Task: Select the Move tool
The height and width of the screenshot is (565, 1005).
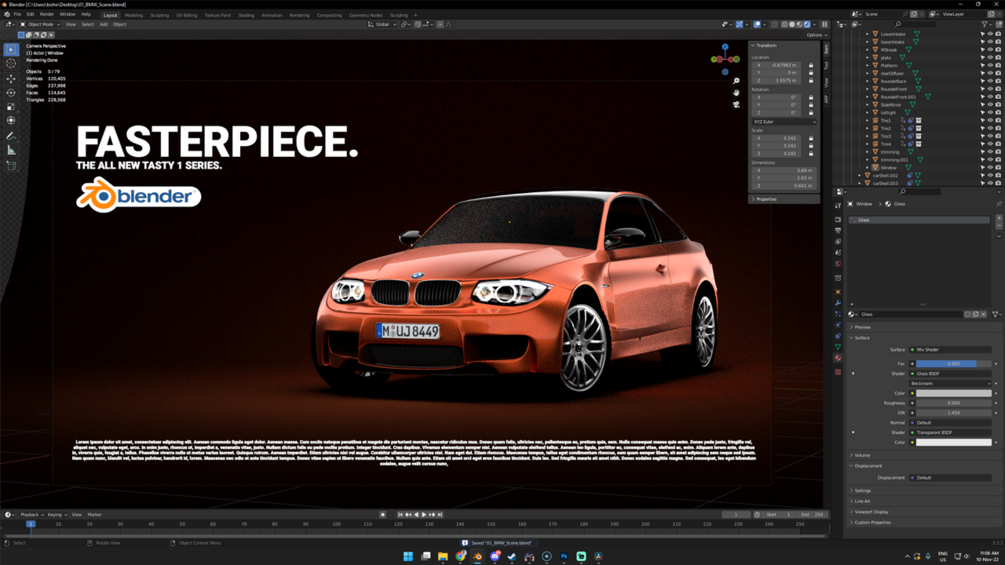Action: click(x=11, y=78)
